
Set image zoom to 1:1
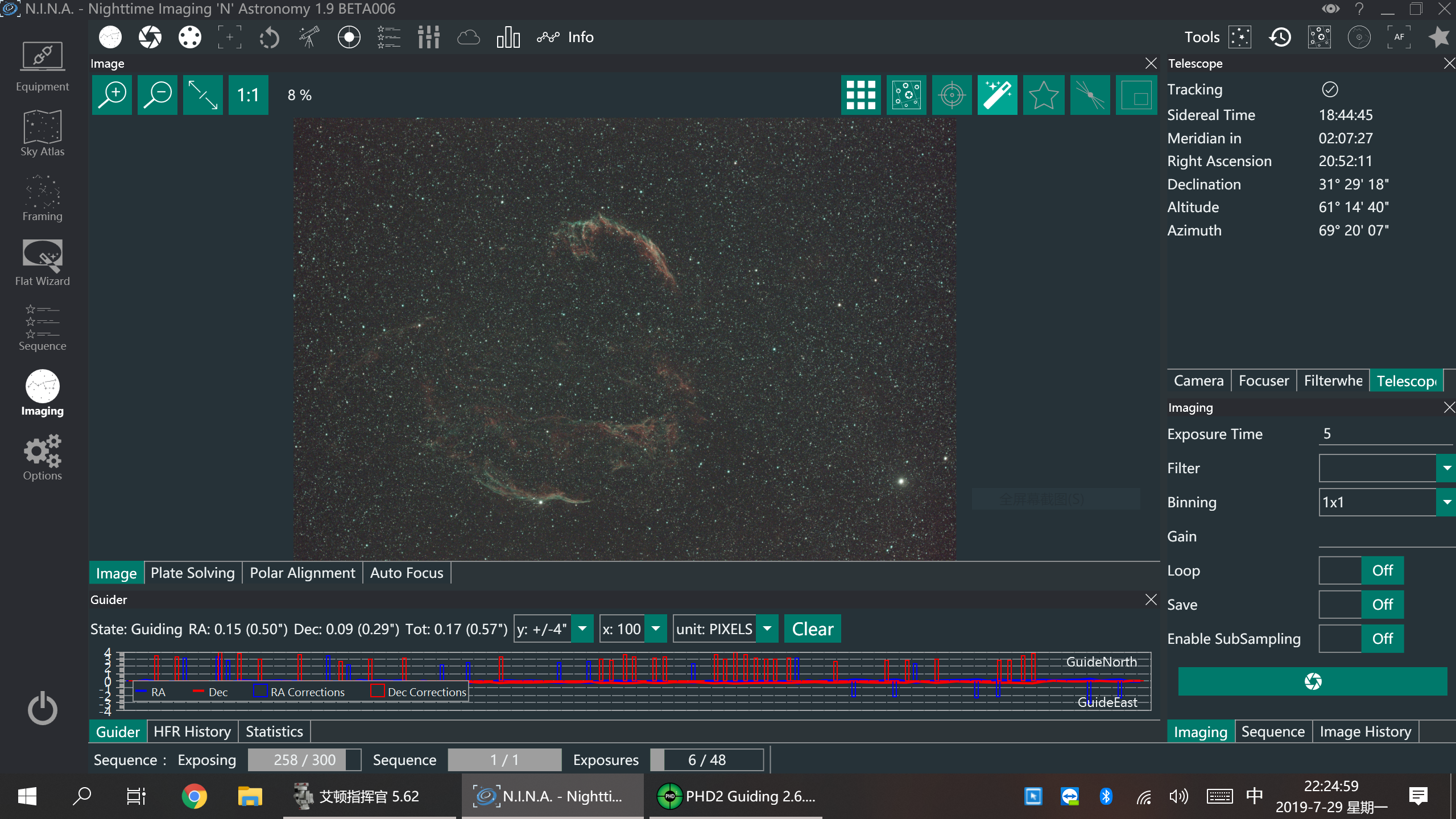pos(249,95)
